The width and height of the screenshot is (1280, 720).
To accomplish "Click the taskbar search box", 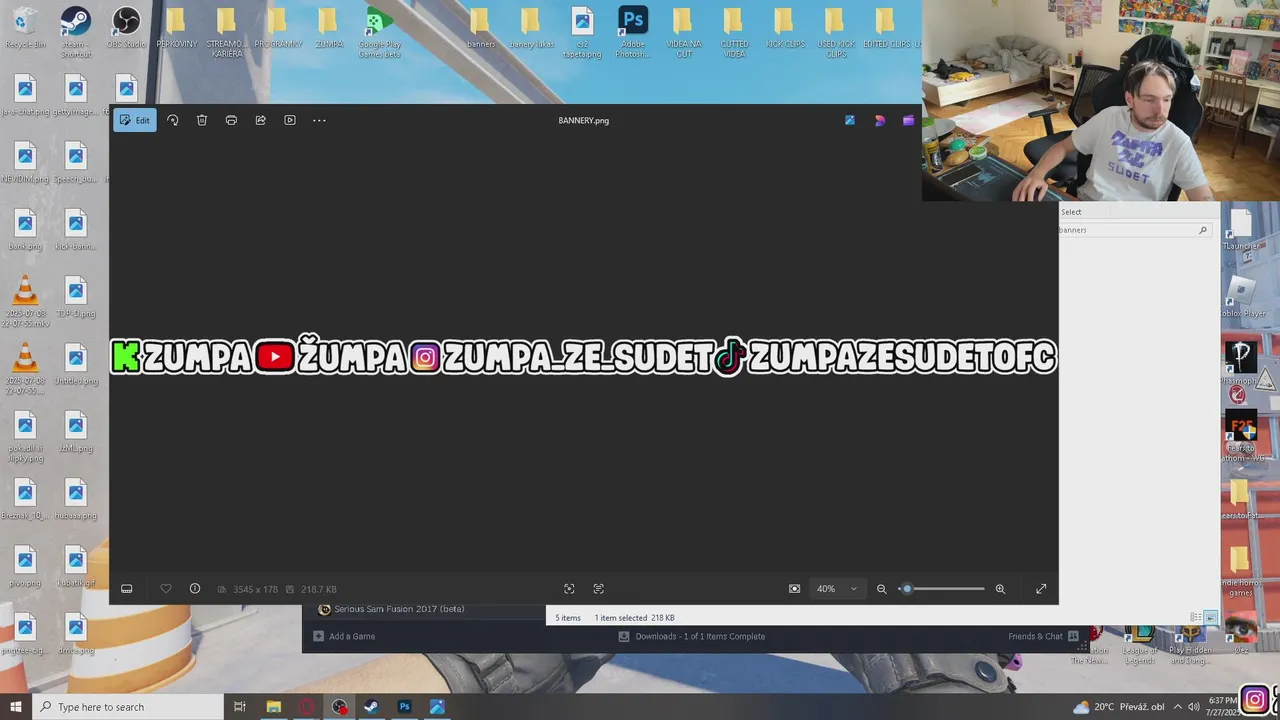I will coord(128,707).
